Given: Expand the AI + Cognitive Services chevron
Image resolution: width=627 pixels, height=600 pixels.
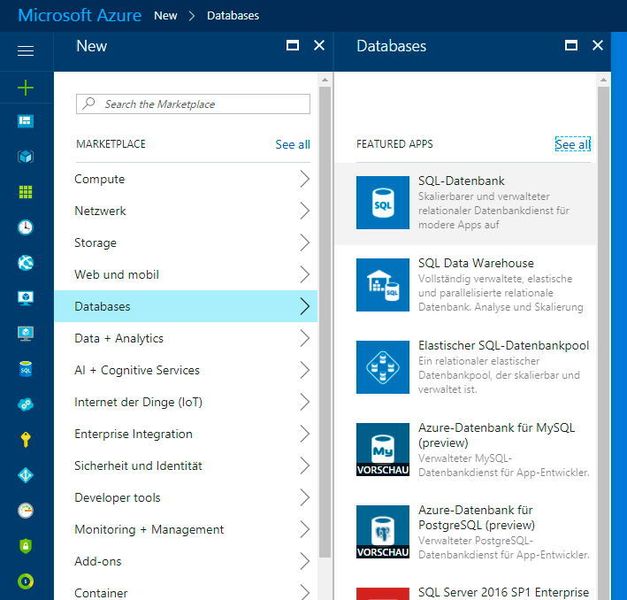Looking at the screenshot, I should click(x=305, y=370).
